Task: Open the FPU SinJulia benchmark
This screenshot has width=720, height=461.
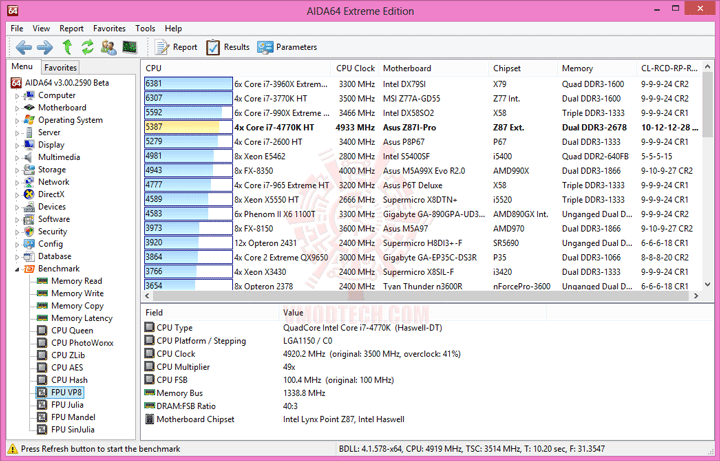Action: pos(73,430)
